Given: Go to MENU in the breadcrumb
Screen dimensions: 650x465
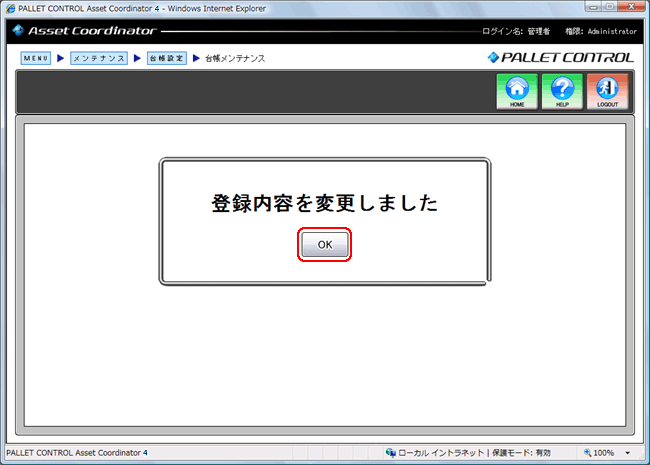Looking at the screenshot, I should (36, 59).
